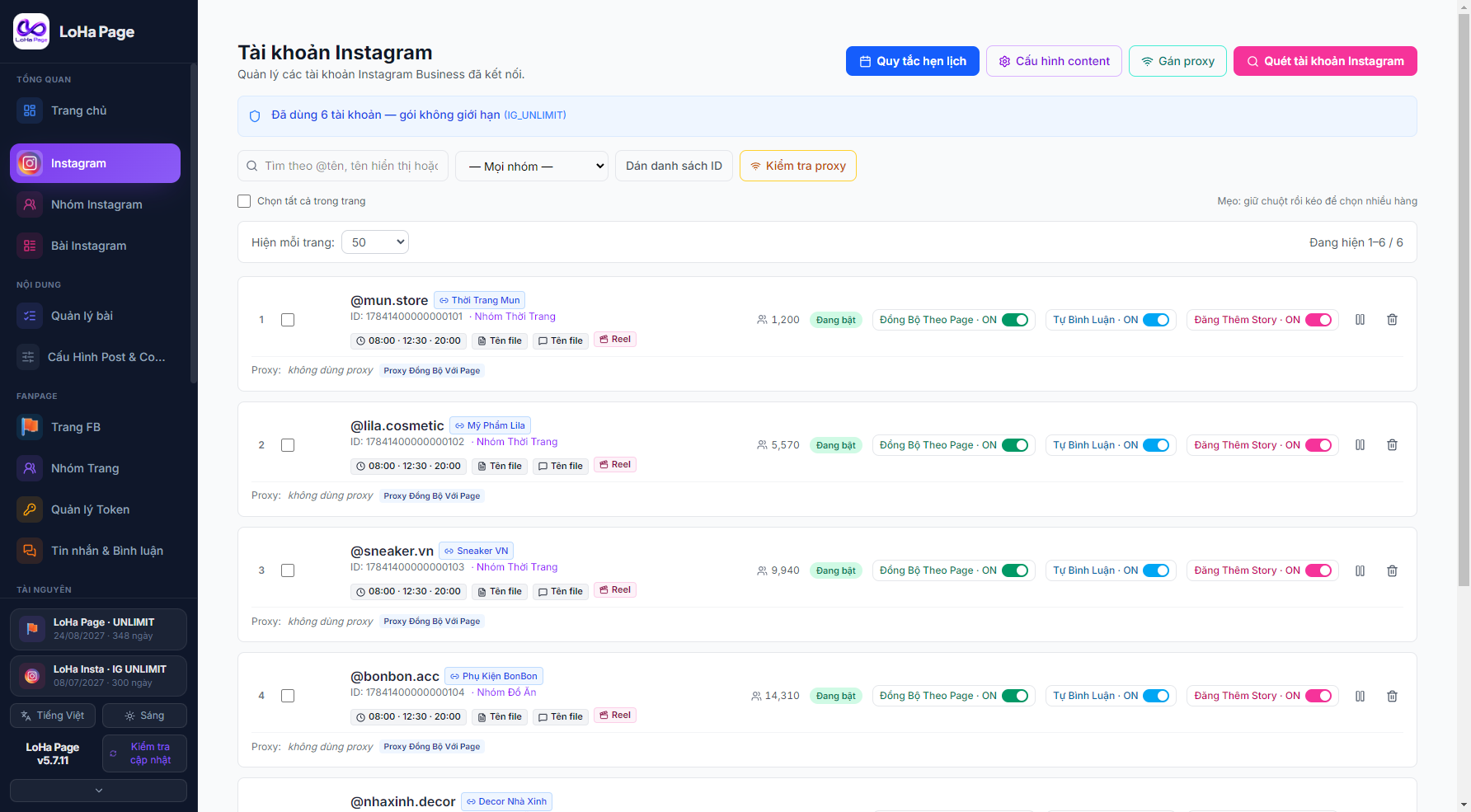Viewport: 1471px width, 812px height.
Task: Toggle Tự Bình Luận switch for @sneaker.vn
Action: point(1156,570)
